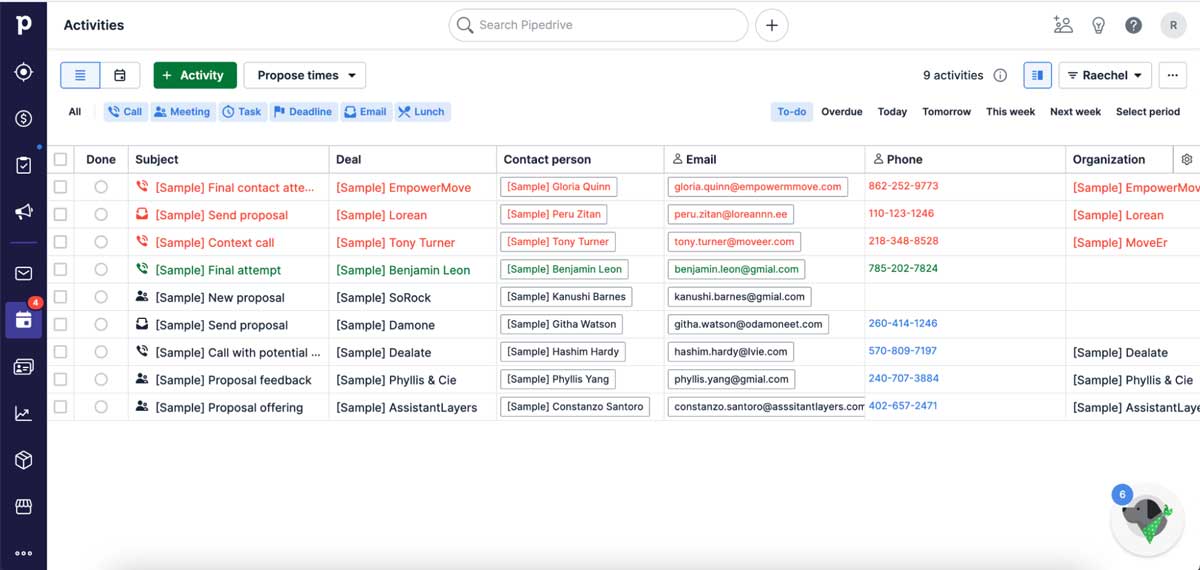Select the To-do time filter
Image resolution: width=1200 pixels, height=570 pixels.
791,112
